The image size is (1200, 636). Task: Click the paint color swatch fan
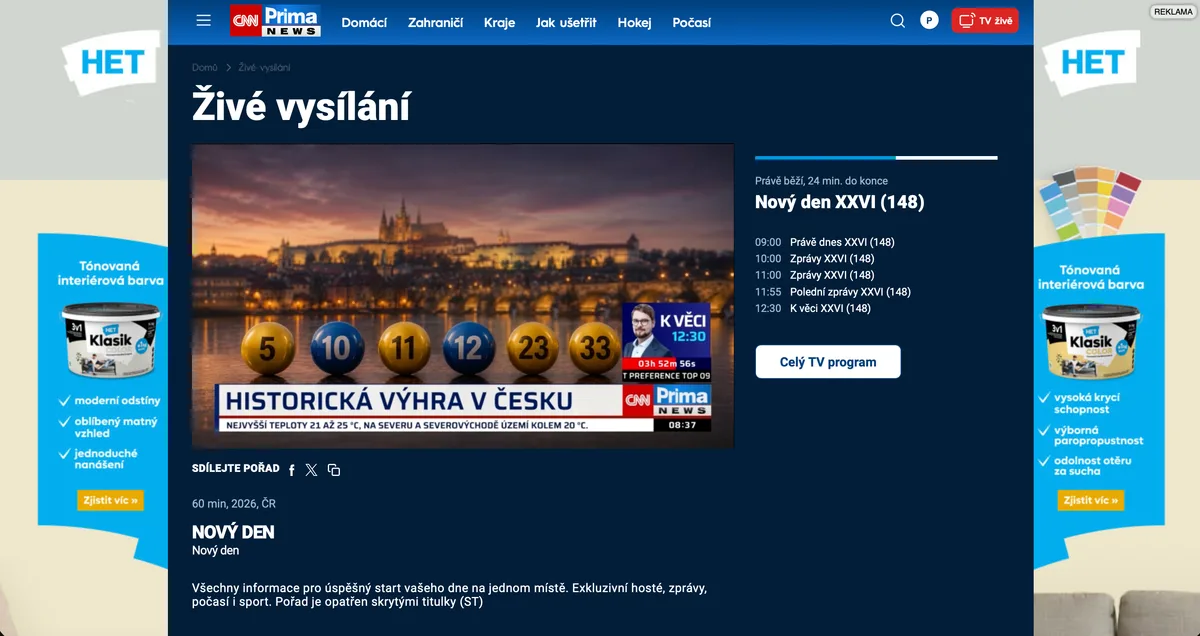[1090, 203]
